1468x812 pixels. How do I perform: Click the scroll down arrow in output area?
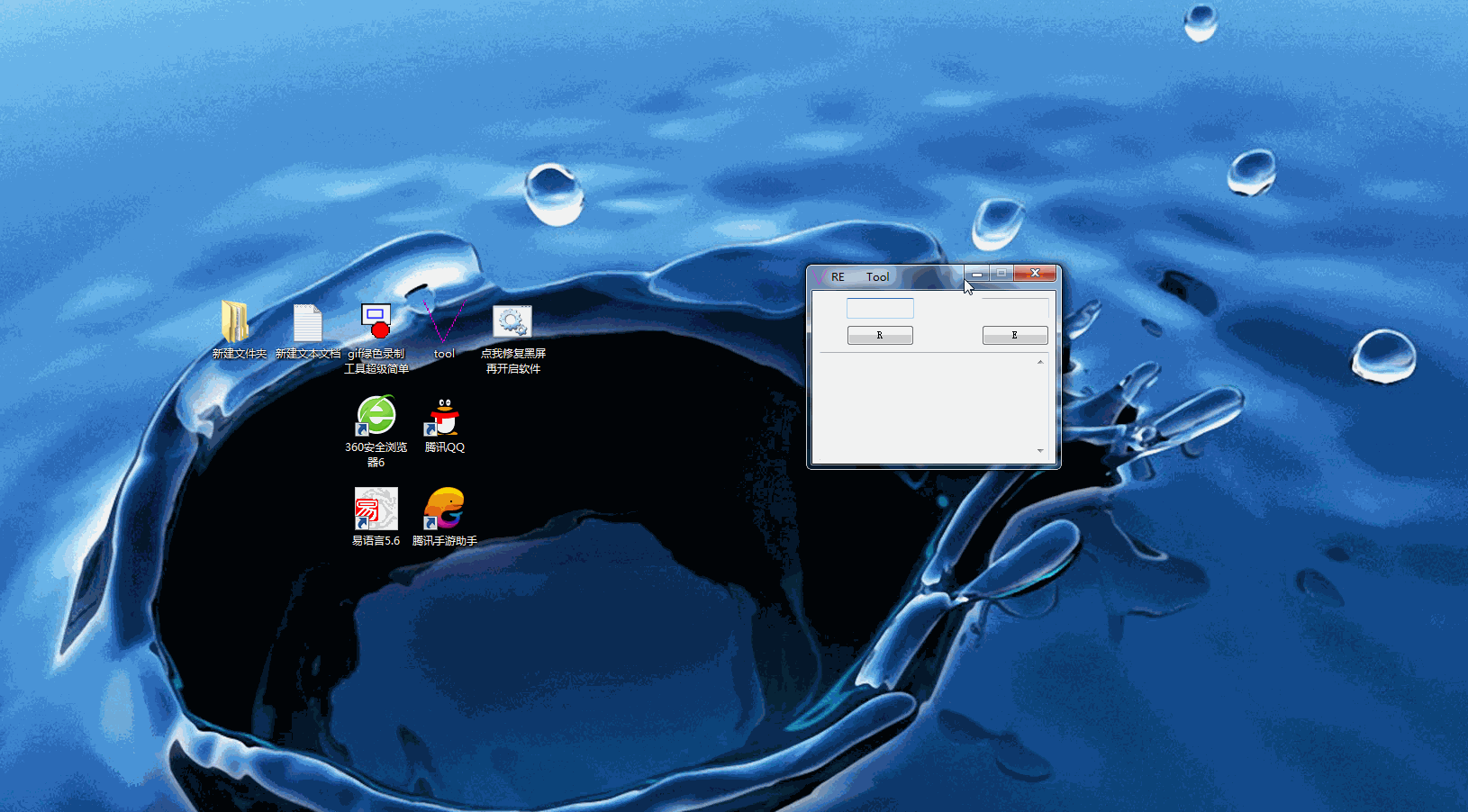pos(1040,451)
